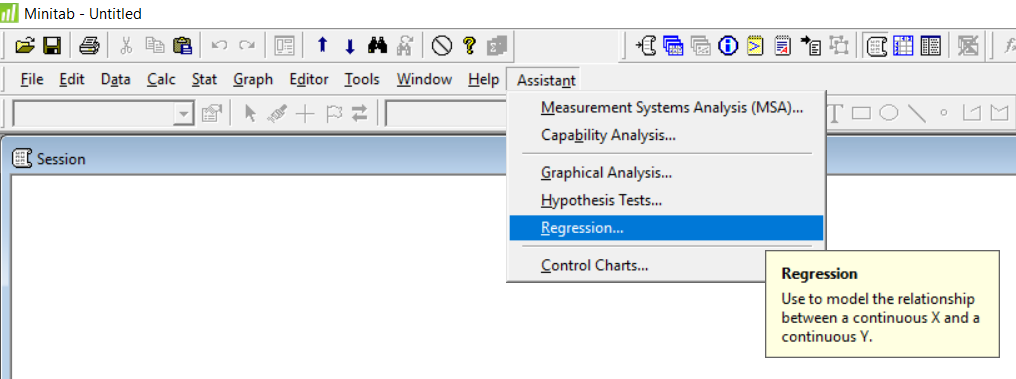Jump to the previous command with the up arrow
The height and width of the screenshot is (379, 1016).
[322, 46]
